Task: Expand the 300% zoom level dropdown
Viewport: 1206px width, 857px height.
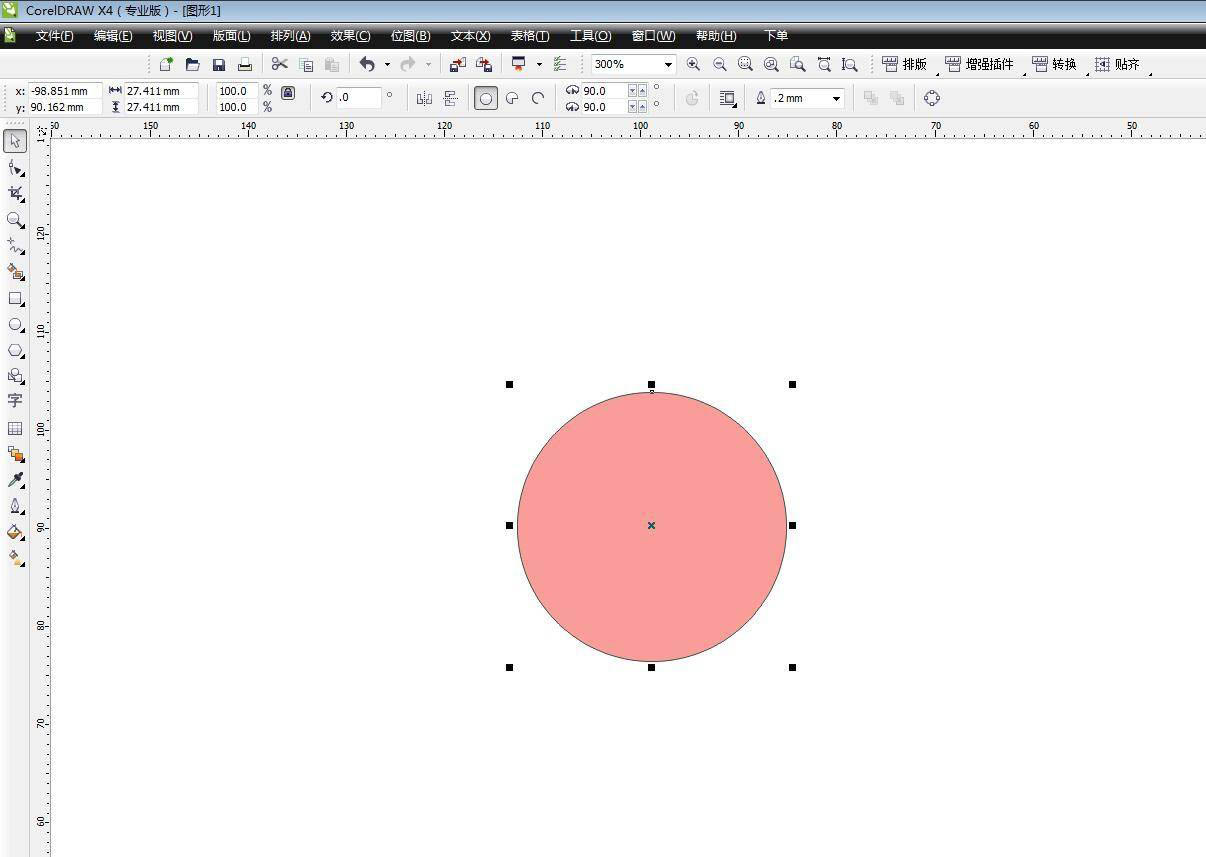Action: pyautogui.click(x=668, y=64)
